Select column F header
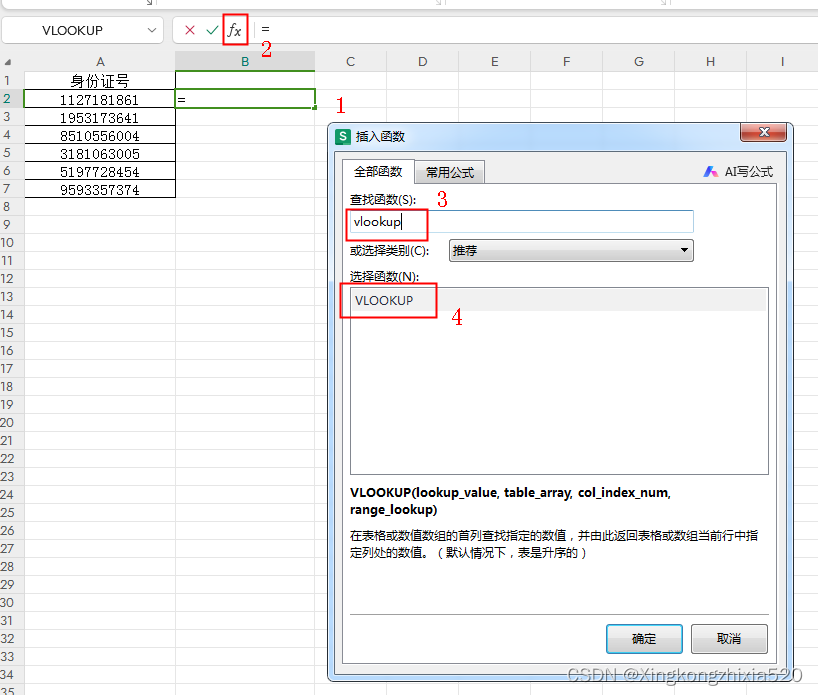Screen dimensions: 818x695 567,62
